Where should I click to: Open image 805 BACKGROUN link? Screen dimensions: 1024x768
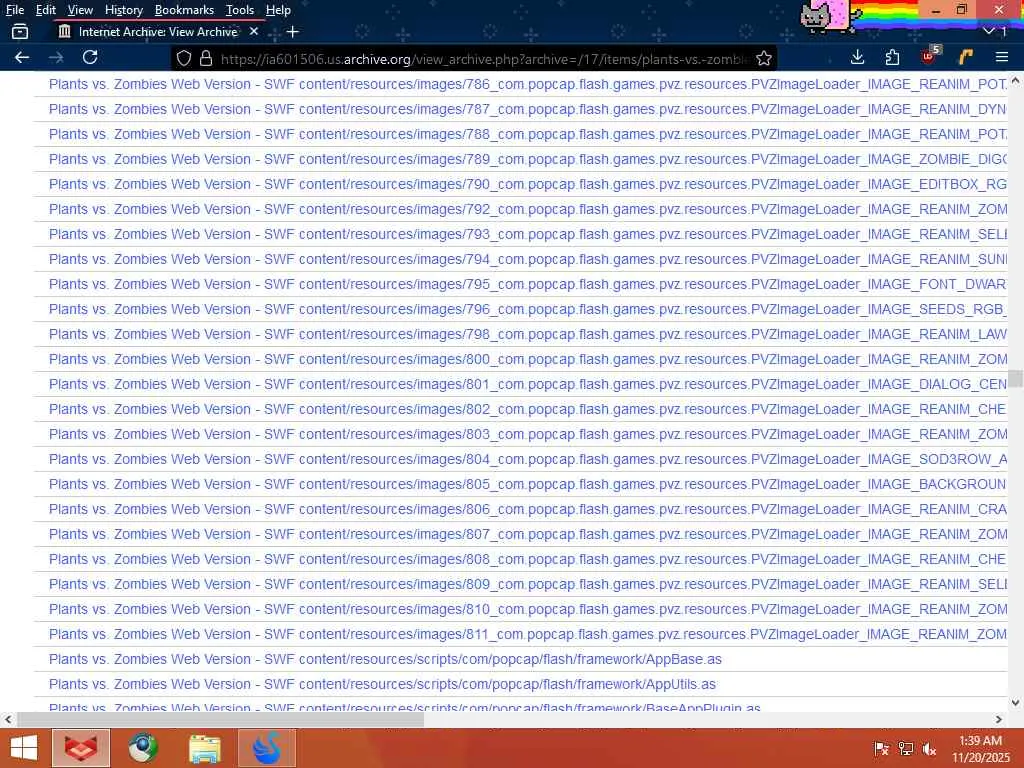click(528, 484)
